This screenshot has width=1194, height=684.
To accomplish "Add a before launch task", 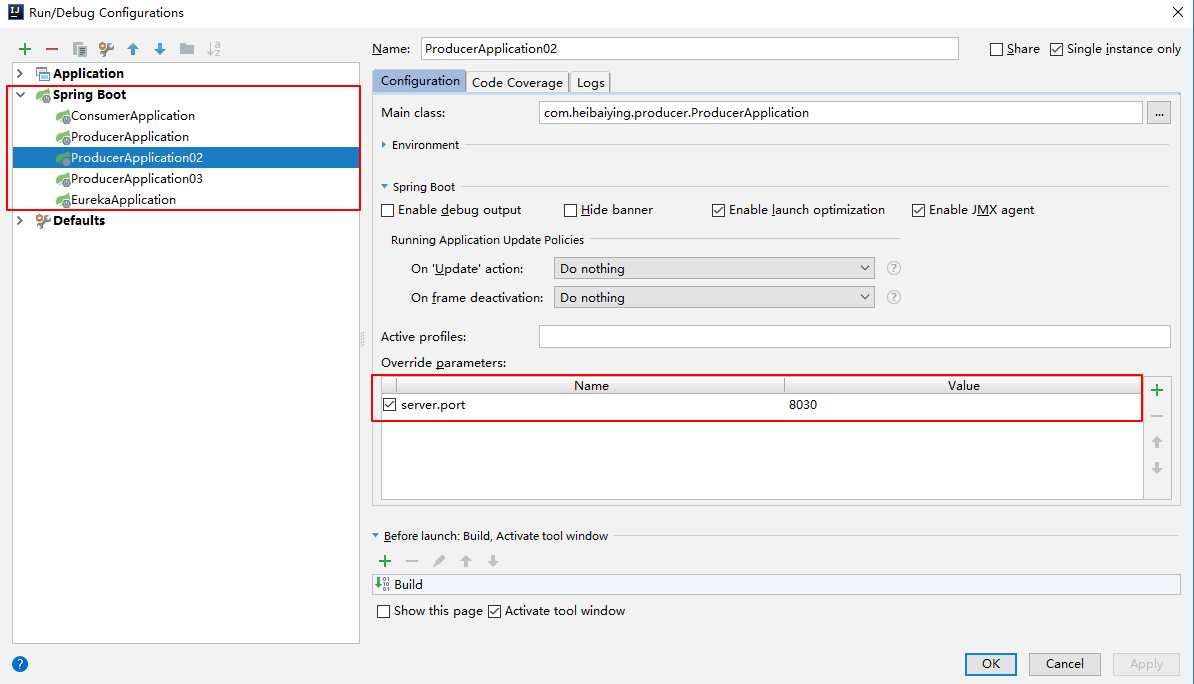I will 385,561.
